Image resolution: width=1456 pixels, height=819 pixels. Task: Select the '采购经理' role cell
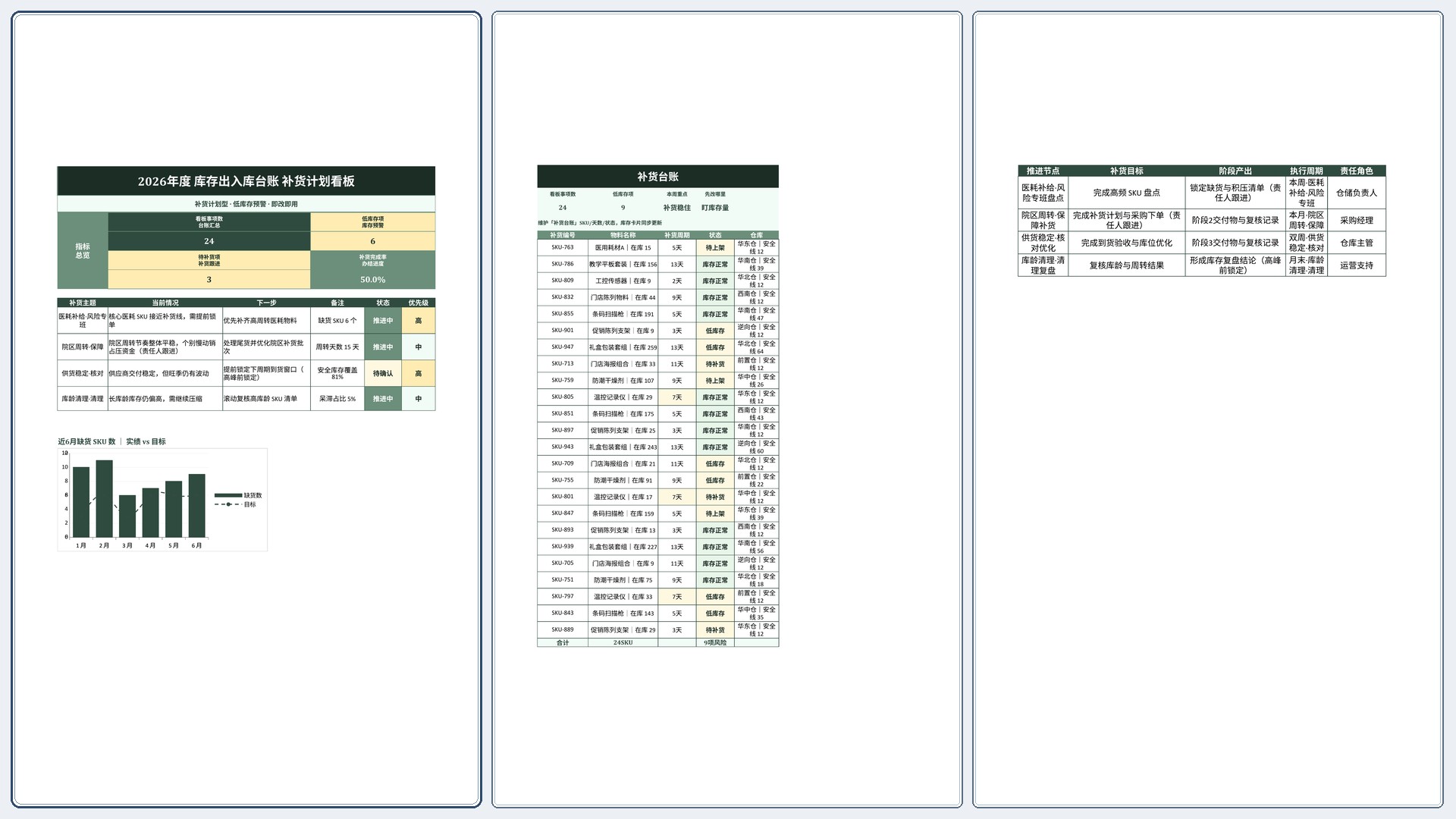(1357, 221)
